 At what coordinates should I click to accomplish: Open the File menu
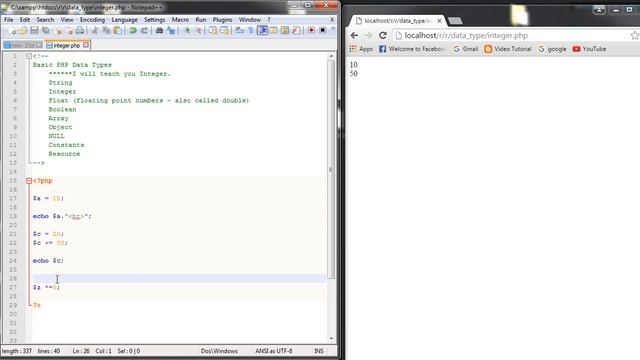tap(9, 20)
